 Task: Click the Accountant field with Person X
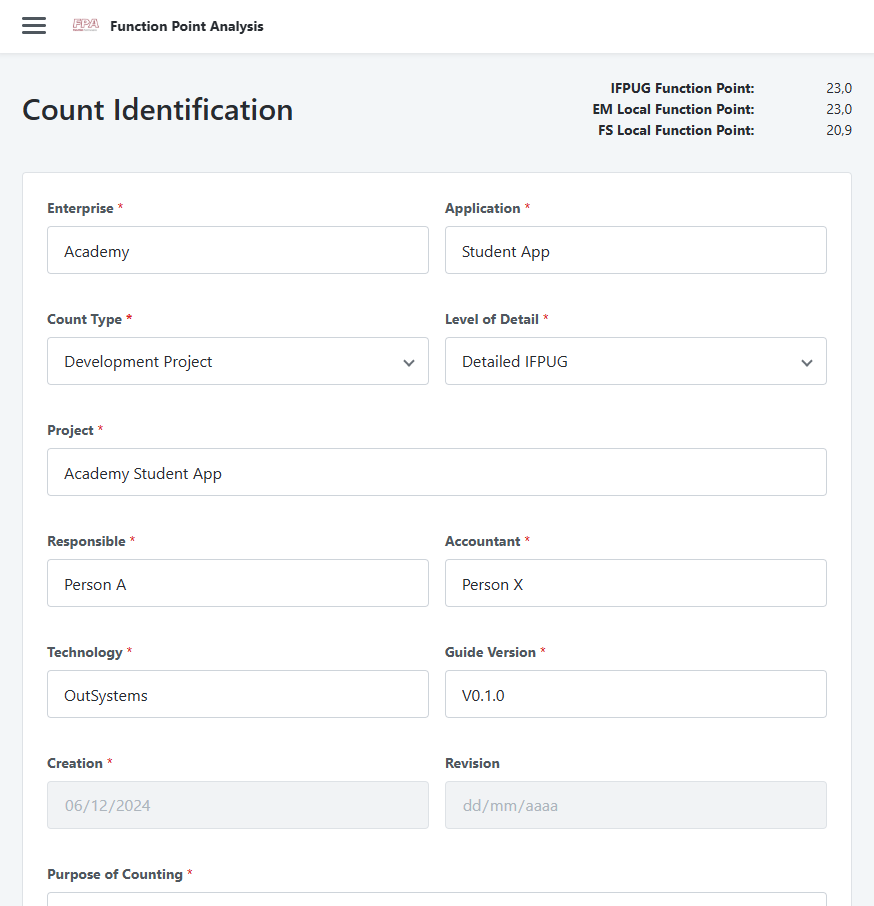pyautogui.click(x=635, y=583)
